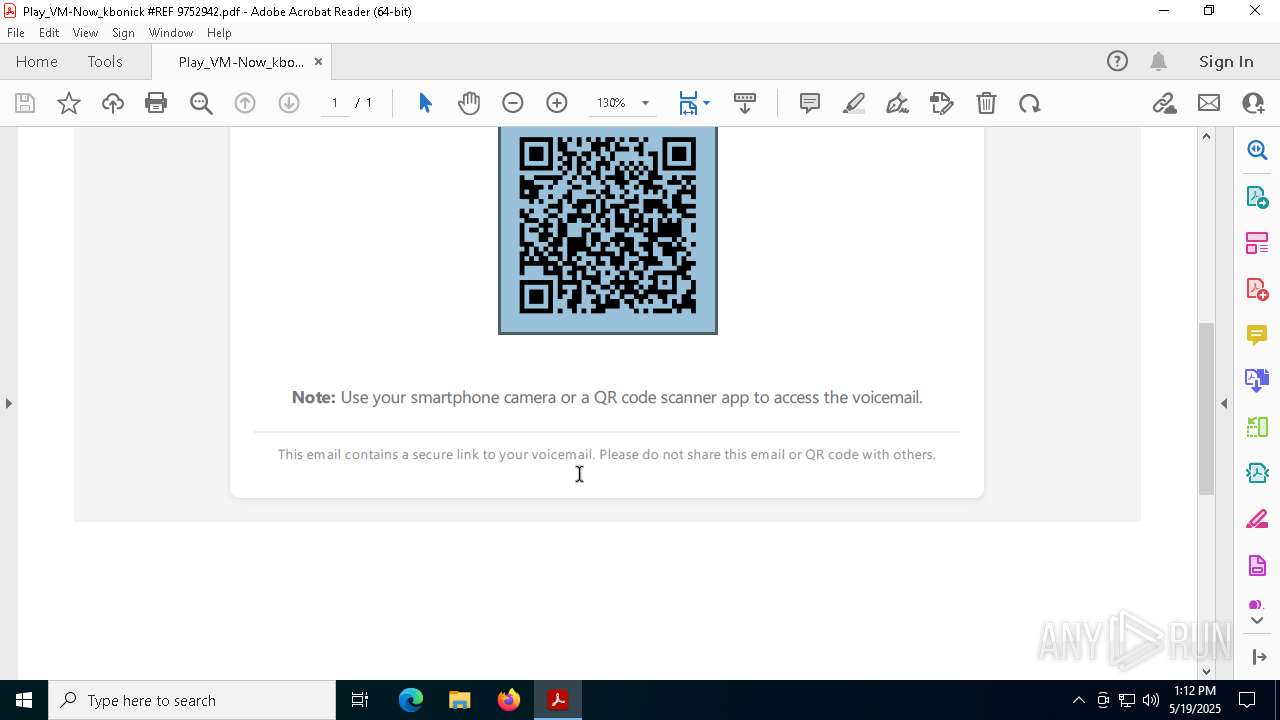Close the Play_VM-Now document tab
The image size is (1280, 720).
[318, 62]
